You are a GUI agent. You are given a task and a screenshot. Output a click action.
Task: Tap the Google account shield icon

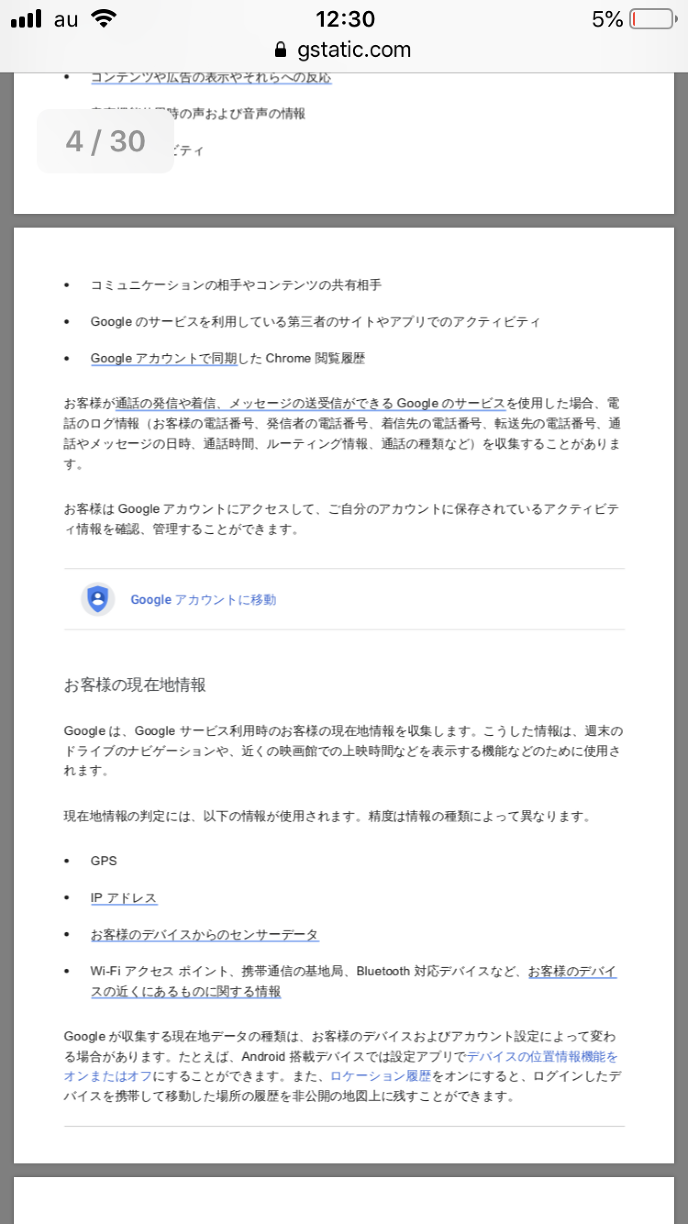tap(97, 599)
